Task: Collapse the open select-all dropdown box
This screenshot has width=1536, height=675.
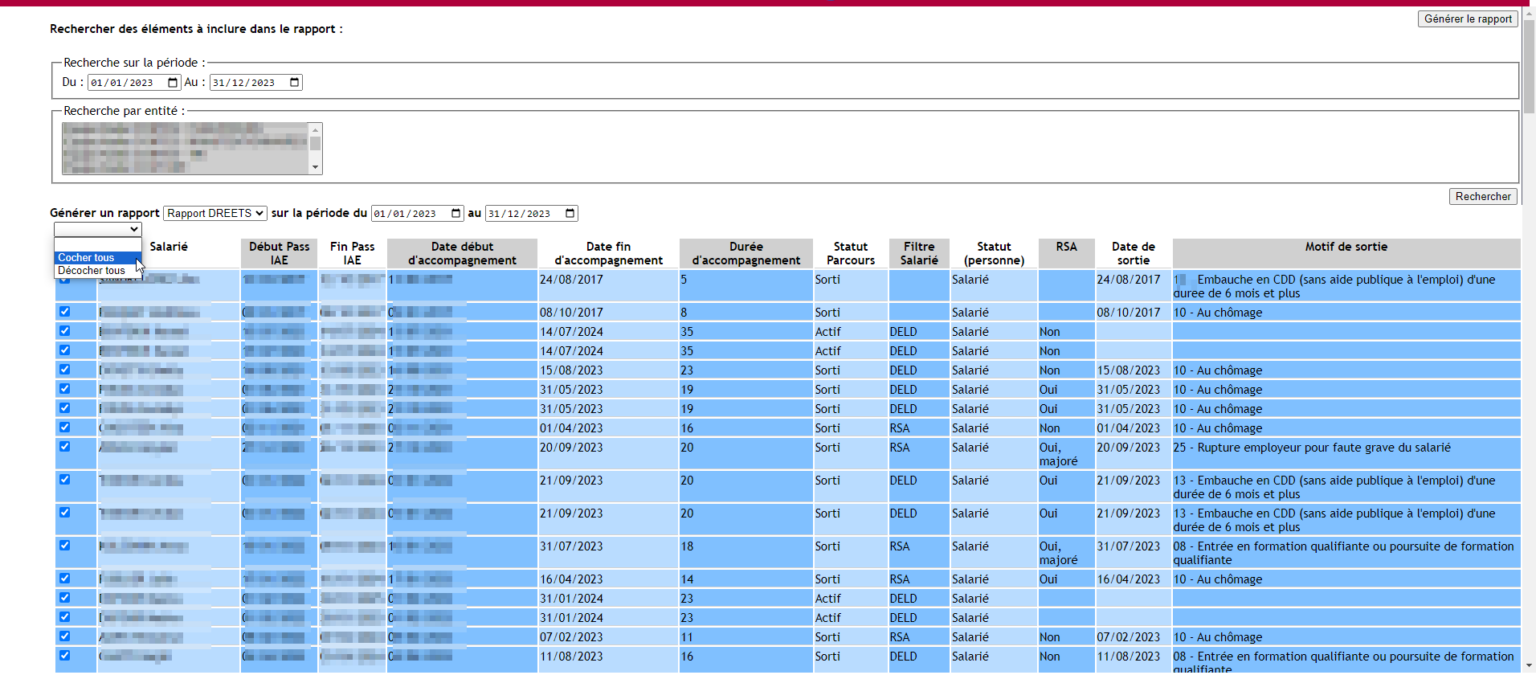Action: pyautogui.click(x=98, y=230)
